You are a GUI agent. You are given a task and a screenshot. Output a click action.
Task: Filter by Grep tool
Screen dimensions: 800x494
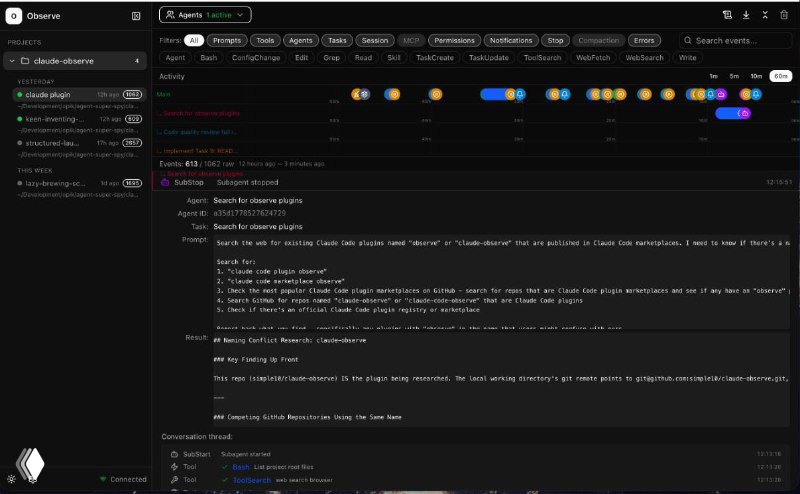[x=332, y=58]
